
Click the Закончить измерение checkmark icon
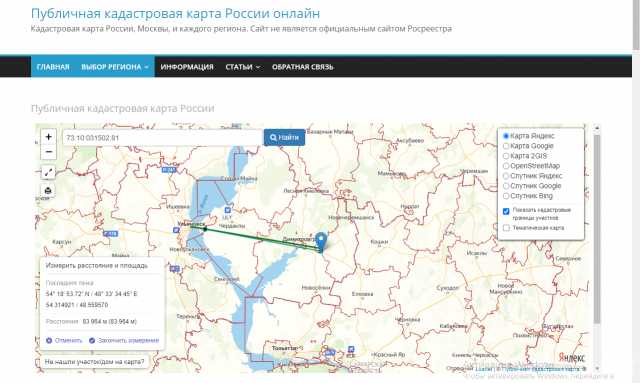(x=92, y=340)
